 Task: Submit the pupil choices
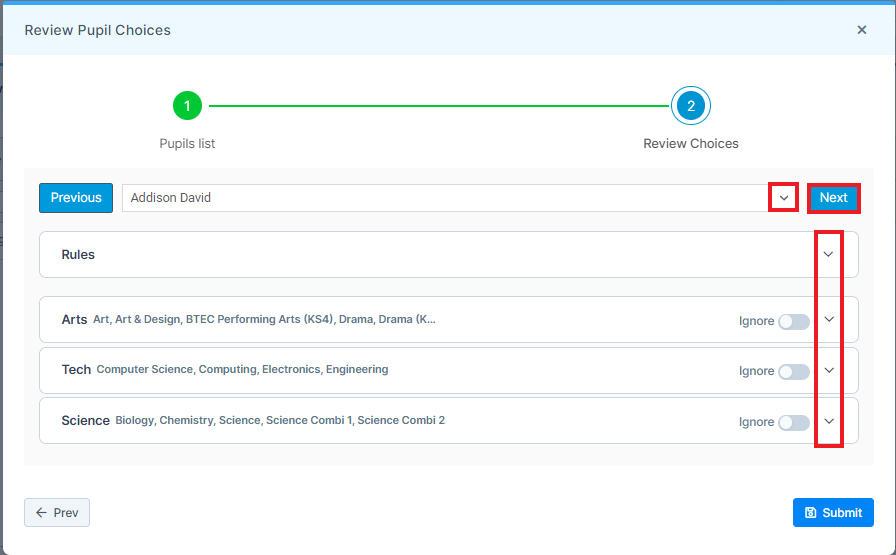coord(833,513)
